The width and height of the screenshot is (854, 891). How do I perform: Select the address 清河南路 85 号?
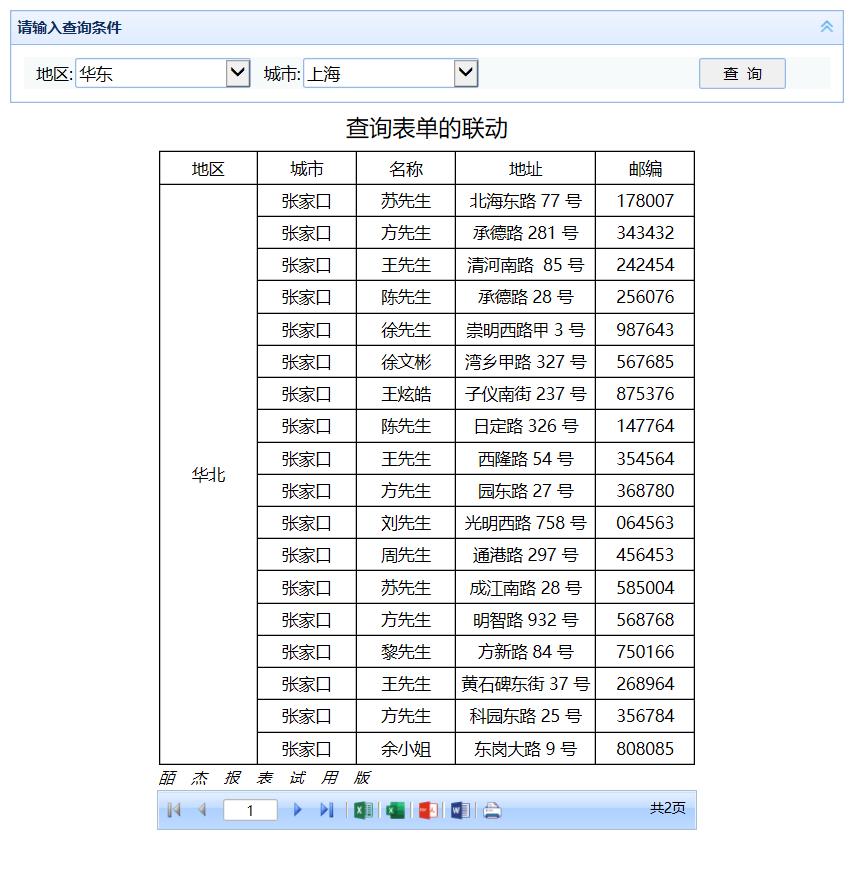point(525,265)
